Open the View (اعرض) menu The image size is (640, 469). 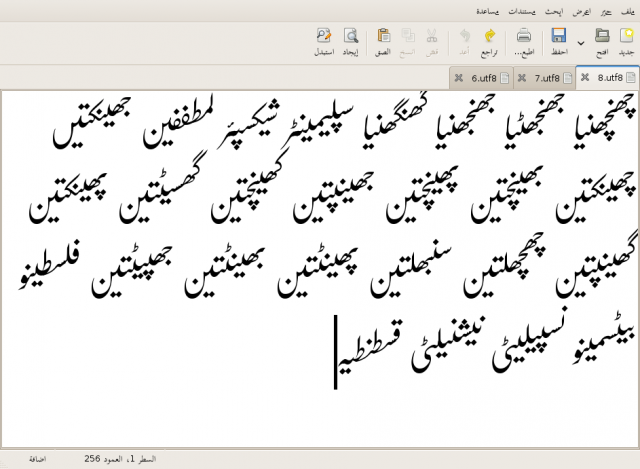click(581, 12)
